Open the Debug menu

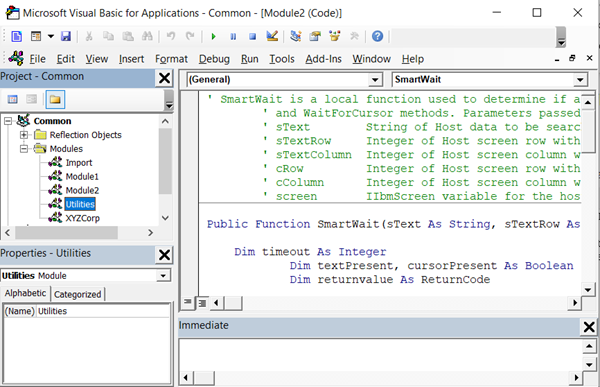click(x=214, y=59)
